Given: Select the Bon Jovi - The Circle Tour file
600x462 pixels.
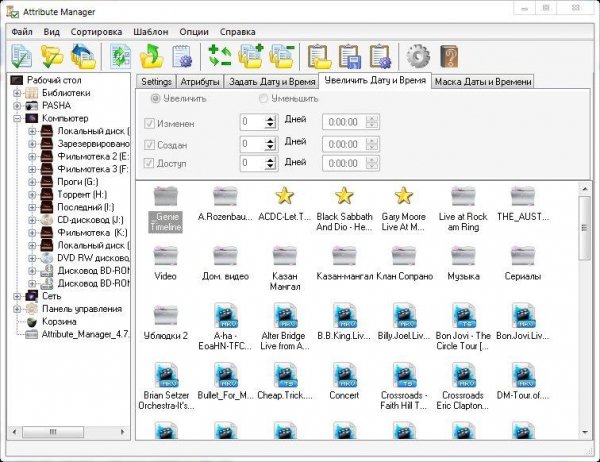Looking at the screenshot, I should 463,327.
